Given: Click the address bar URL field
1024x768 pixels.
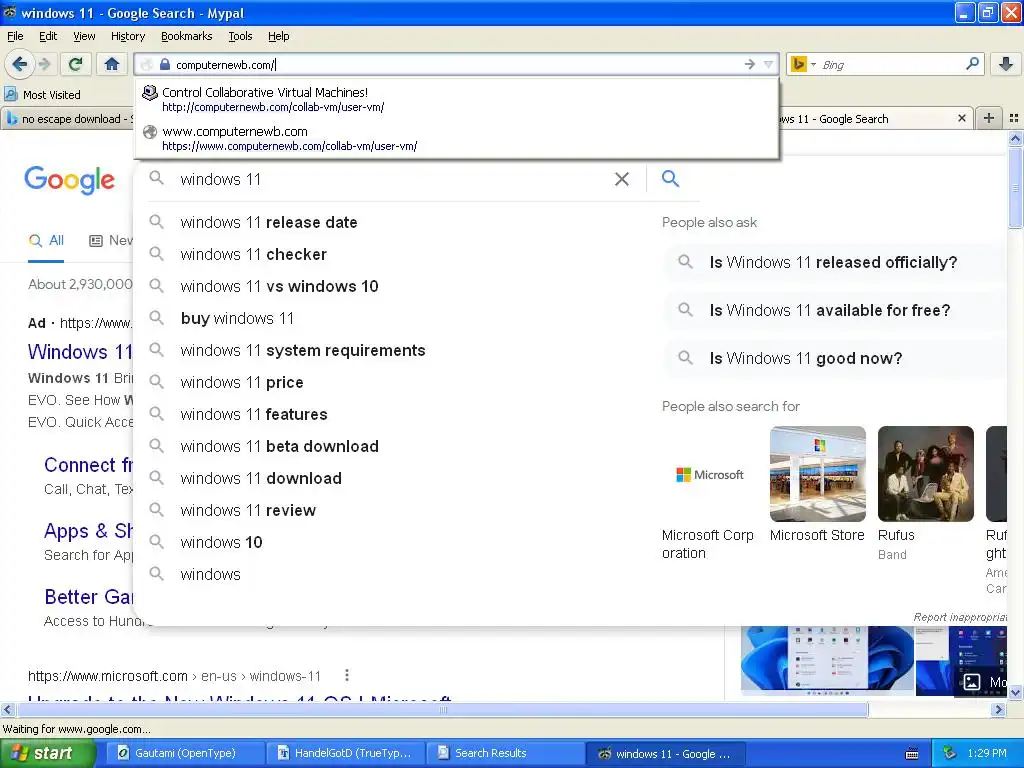Looking at the screenshot, I should (x=457, y=65).
